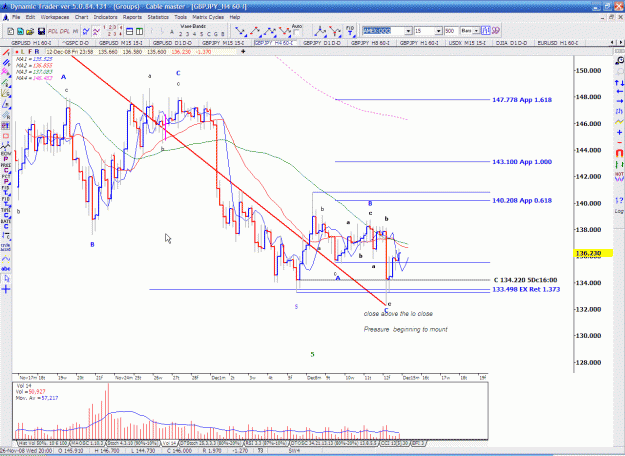Click the PDL toolbar button
625x456 pixels.
(x=53, y=31)
